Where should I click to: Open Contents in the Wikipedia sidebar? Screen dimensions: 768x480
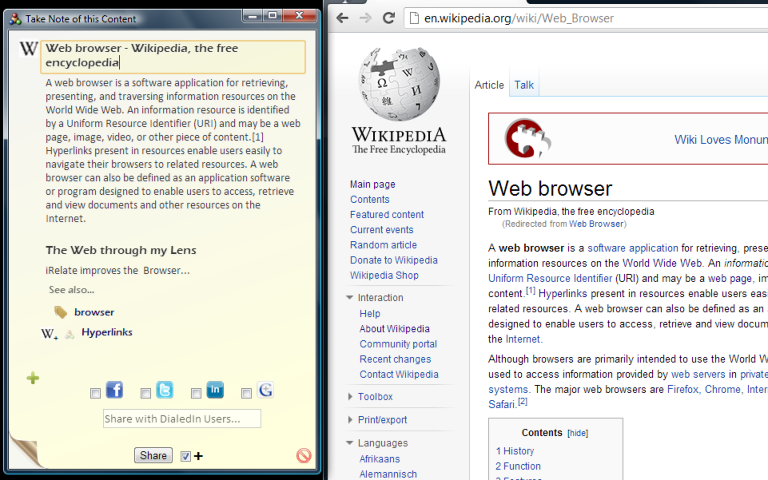pos(370,199)
